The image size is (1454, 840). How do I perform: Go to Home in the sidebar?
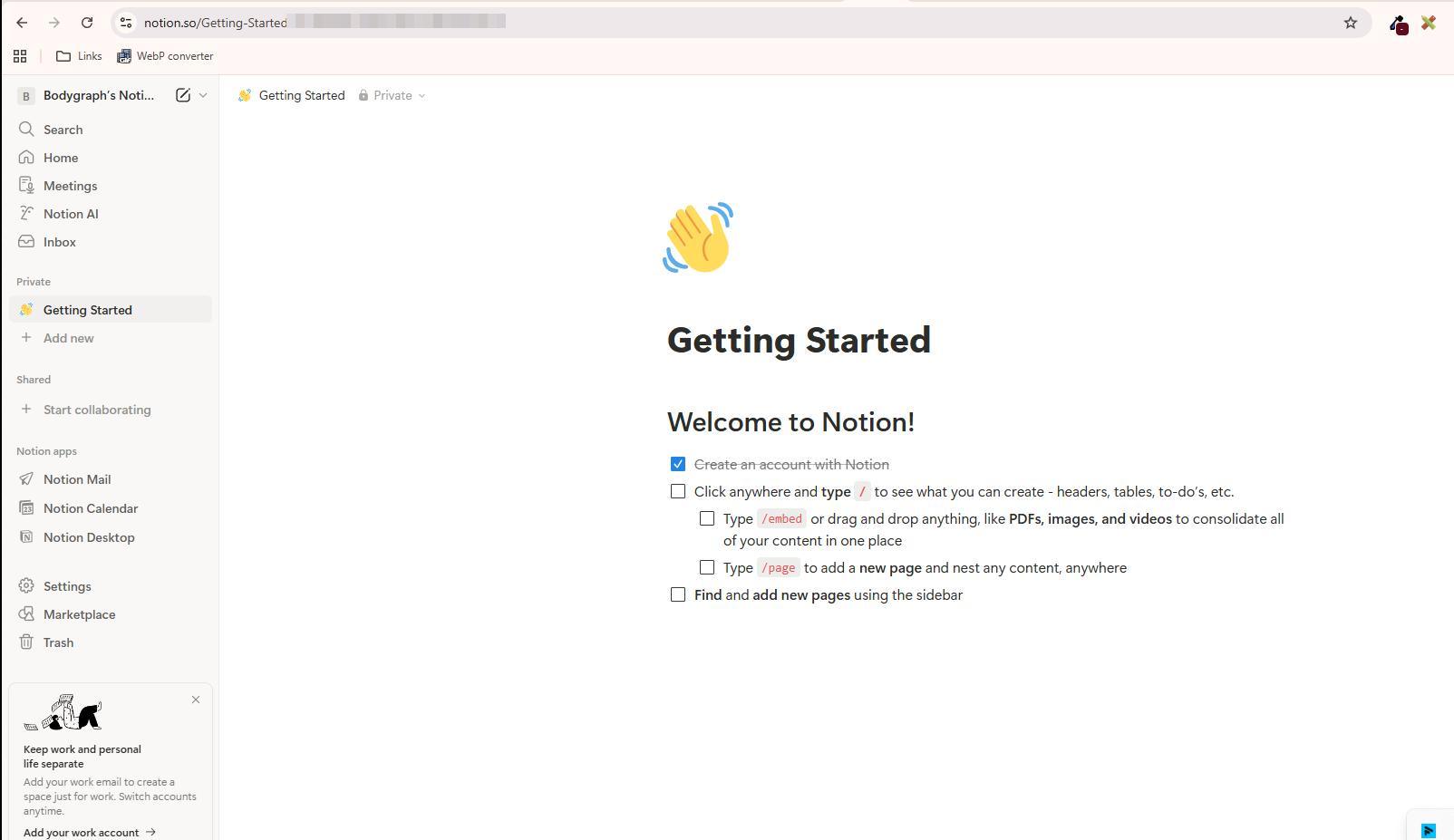(x=60, y=158)
